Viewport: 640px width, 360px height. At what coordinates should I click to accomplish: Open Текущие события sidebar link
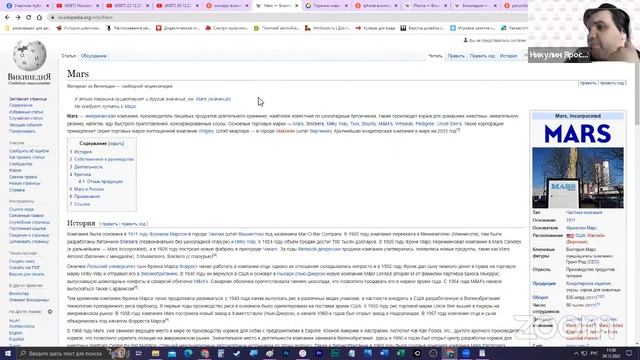(x=25, y=125)
